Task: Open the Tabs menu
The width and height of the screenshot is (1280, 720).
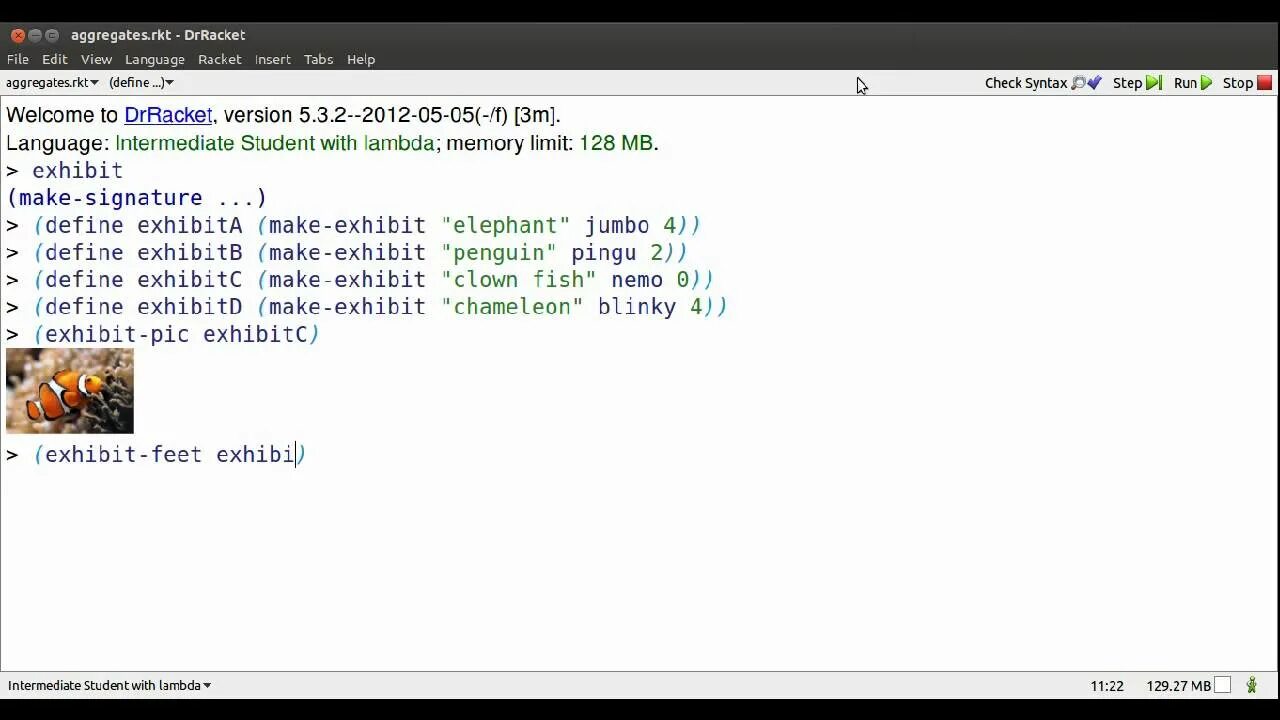Action: (318, 59)
